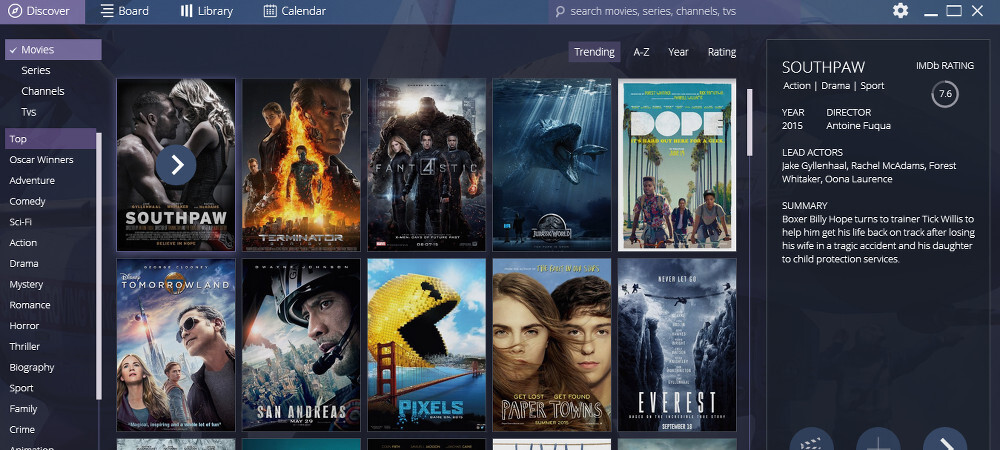Open the settings gear icon
The height and width of the screenshot is (450, 1000).
[900, 11]
